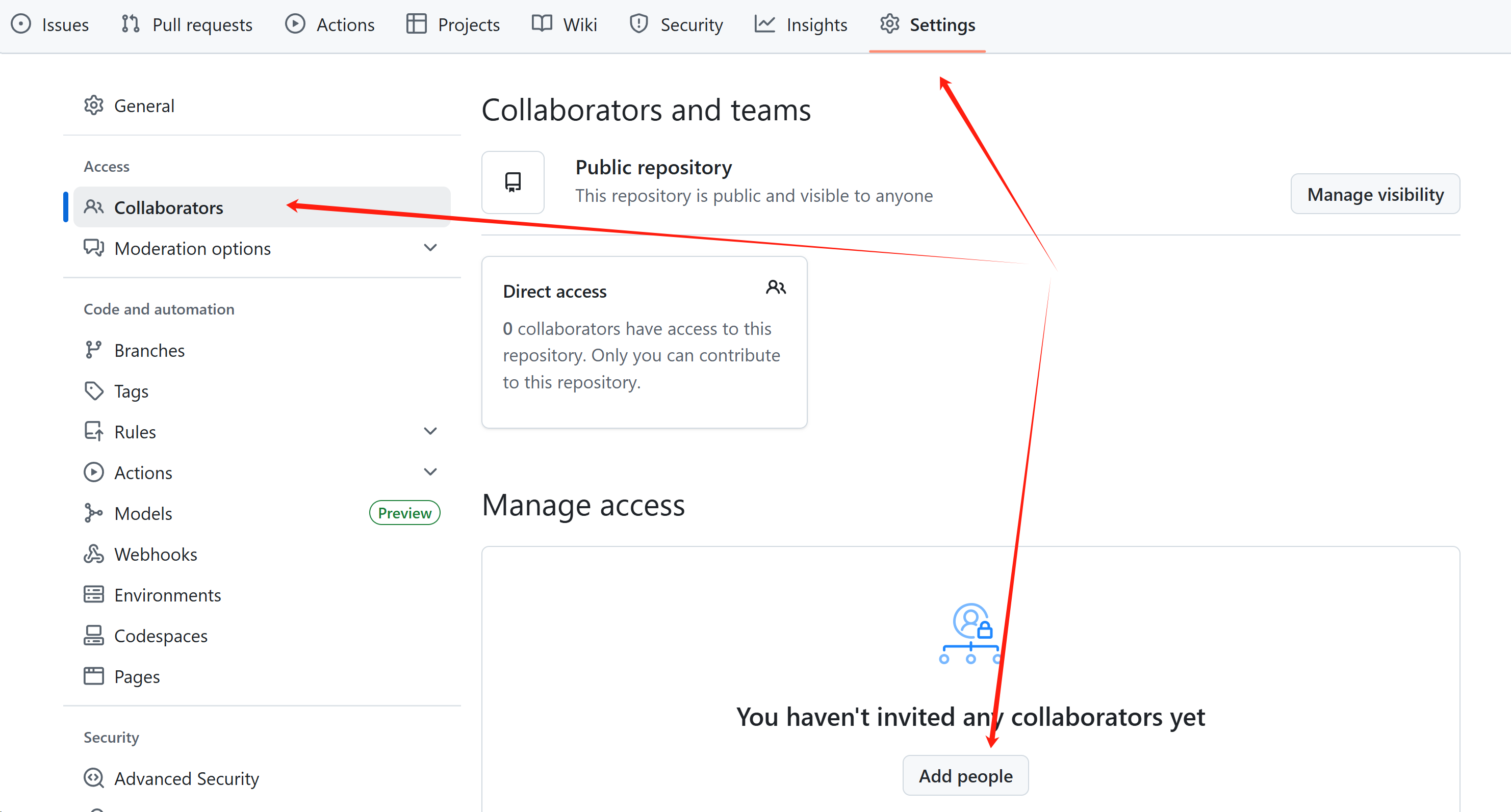
Task: Select Collaborators in the Access section
Action: 168,207
